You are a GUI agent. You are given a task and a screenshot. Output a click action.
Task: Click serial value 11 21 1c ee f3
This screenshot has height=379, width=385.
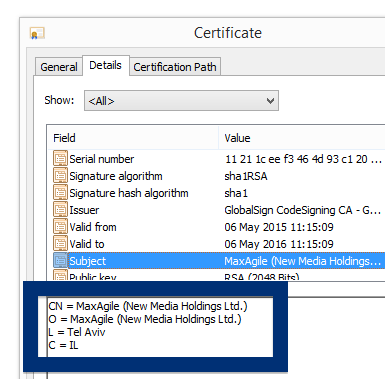303,159
